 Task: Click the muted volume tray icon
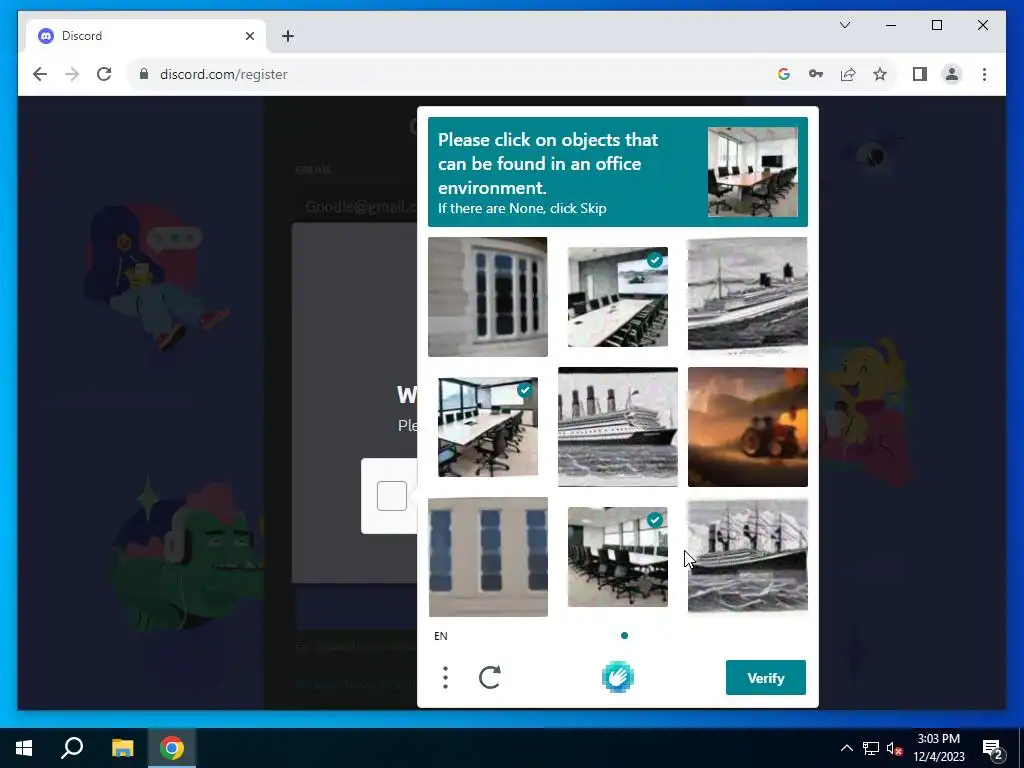click(894, 748)
